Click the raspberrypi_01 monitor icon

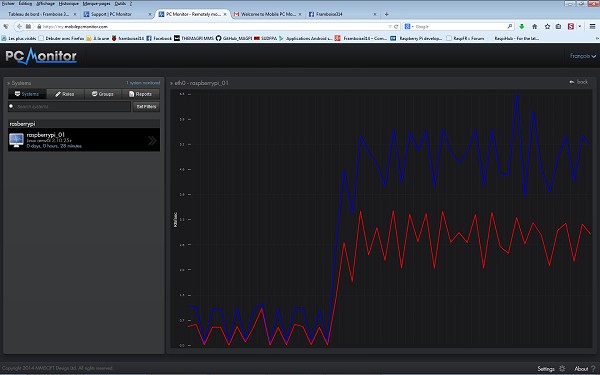coord(16,140)
